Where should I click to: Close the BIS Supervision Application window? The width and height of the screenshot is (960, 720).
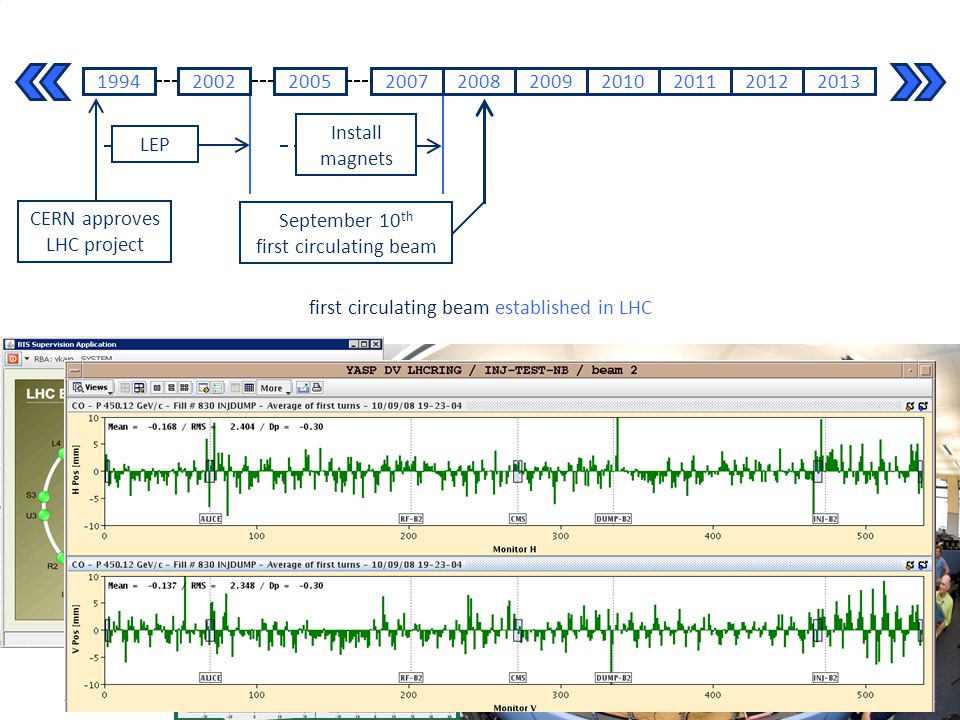tap(375, 344)
